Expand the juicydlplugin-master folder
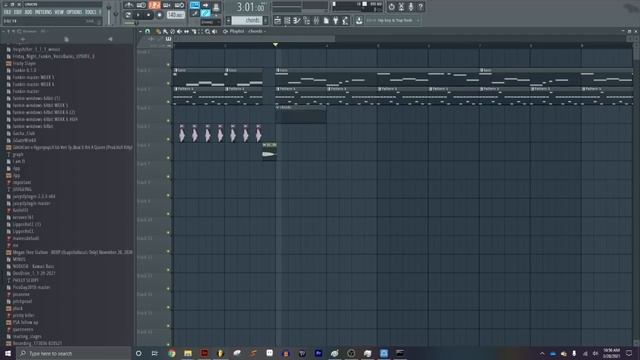This screenshot has width=640, height=360. [x=31, y=203]
